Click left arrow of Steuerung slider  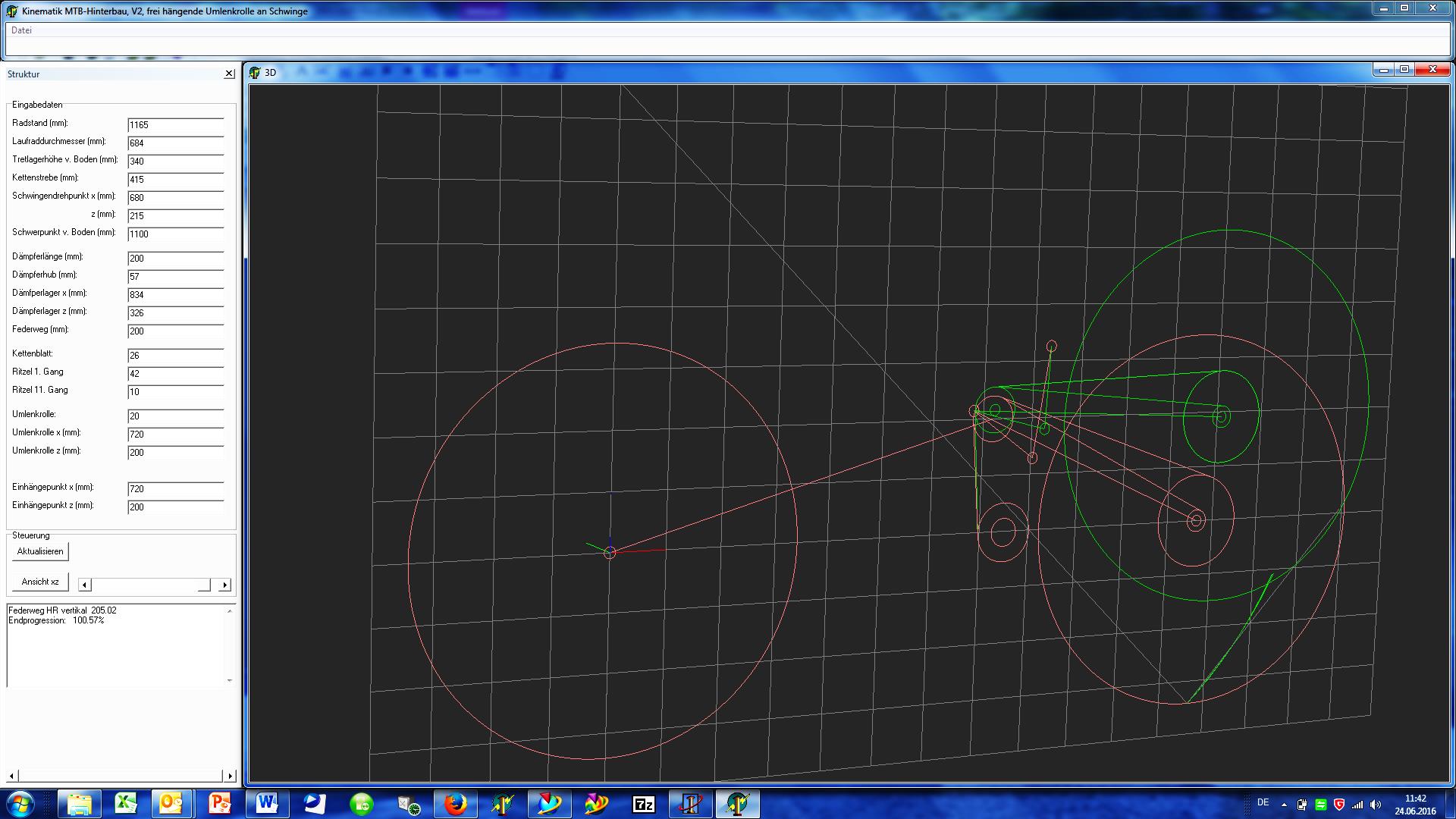(85, 585)
